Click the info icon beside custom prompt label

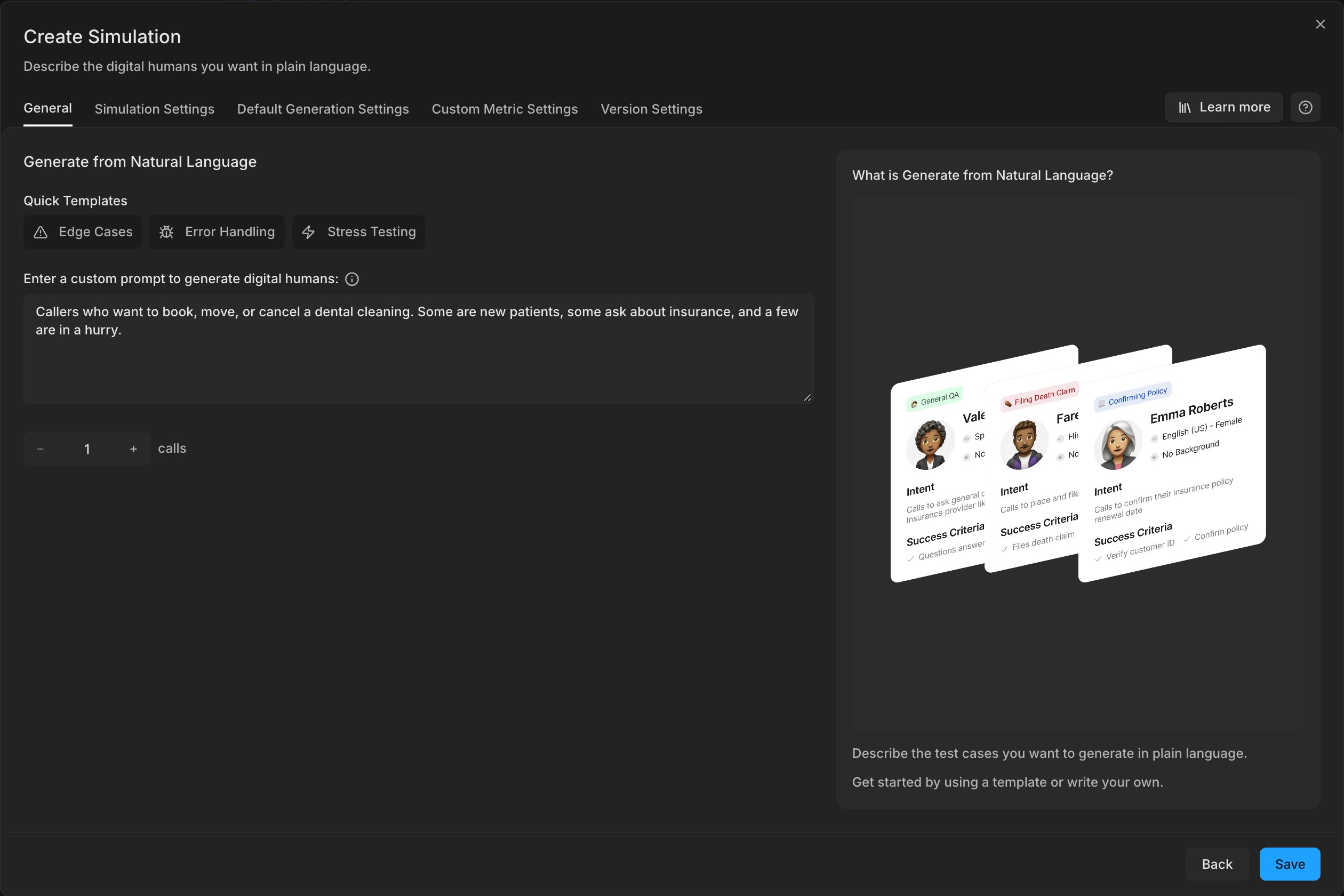click(x=352, y=279)
